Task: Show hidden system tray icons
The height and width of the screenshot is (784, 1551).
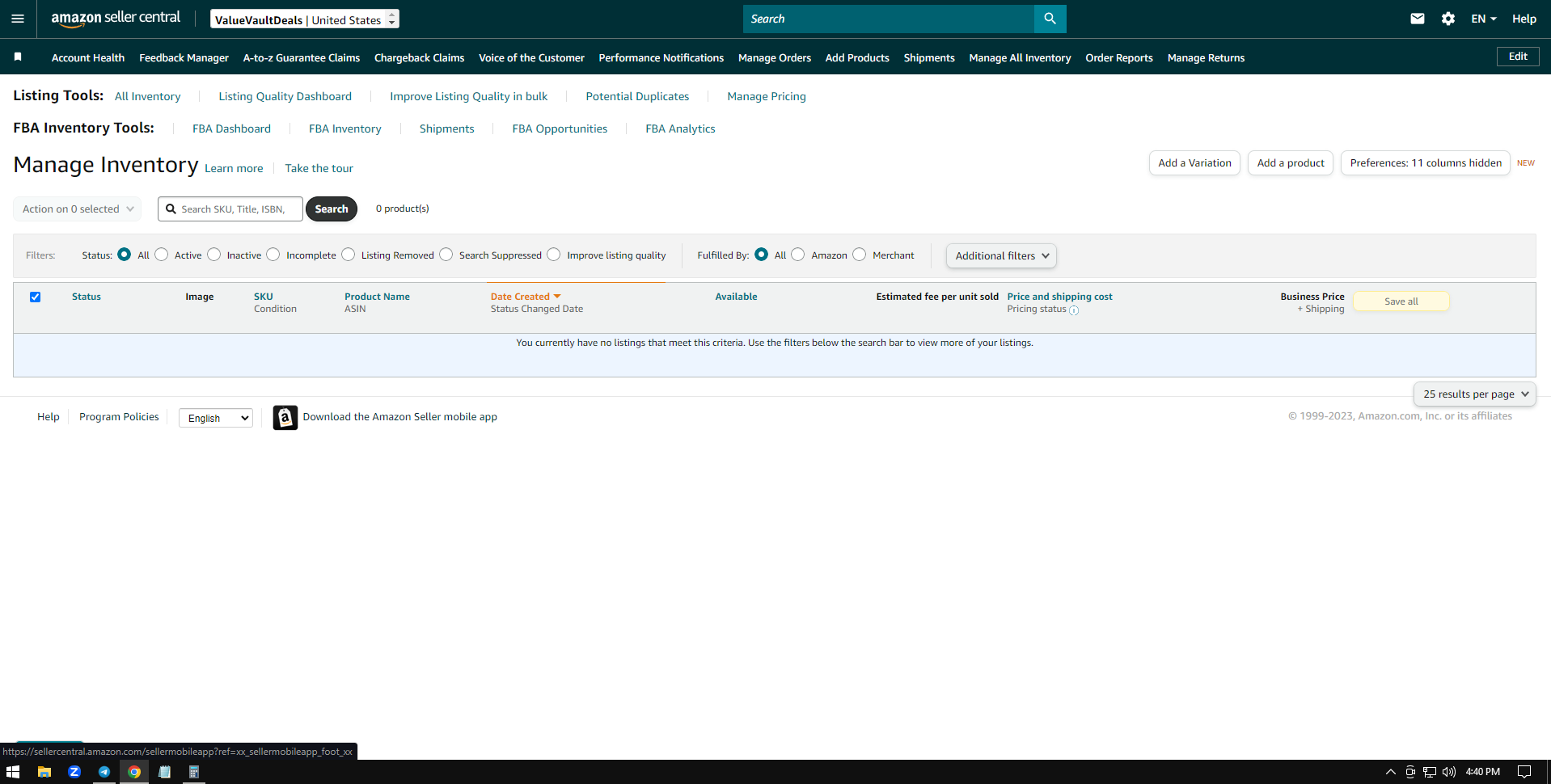Action: [x=1391, y=772]
